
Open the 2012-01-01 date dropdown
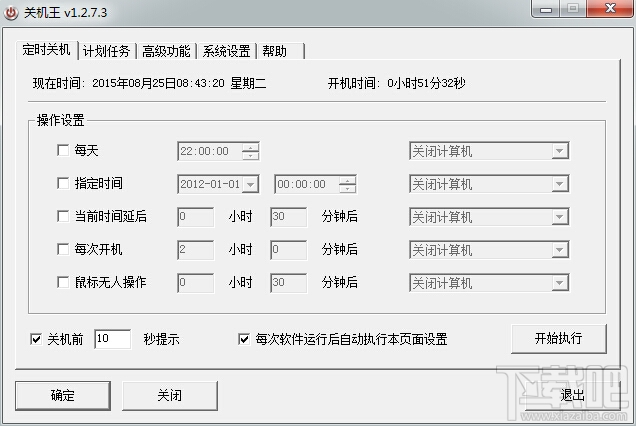[251, 185]
